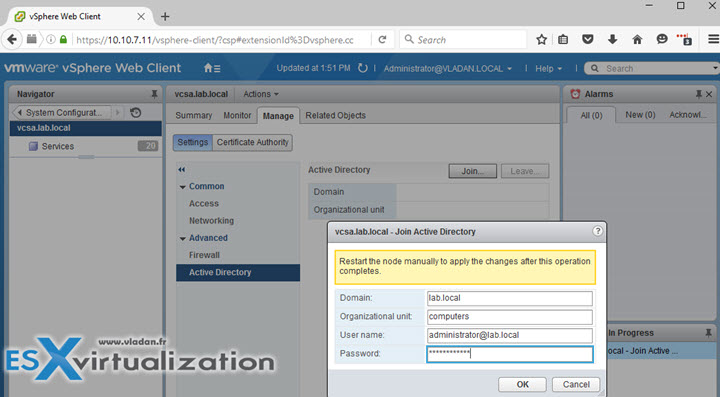The height and width of the screenshot is (397, 720).
Task: Click the Navigator forward arrow
Action: pos(118,112)
